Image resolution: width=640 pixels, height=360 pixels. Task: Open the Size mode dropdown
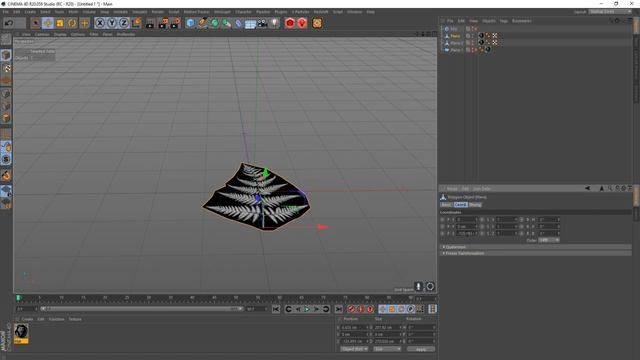coord(387,349)
